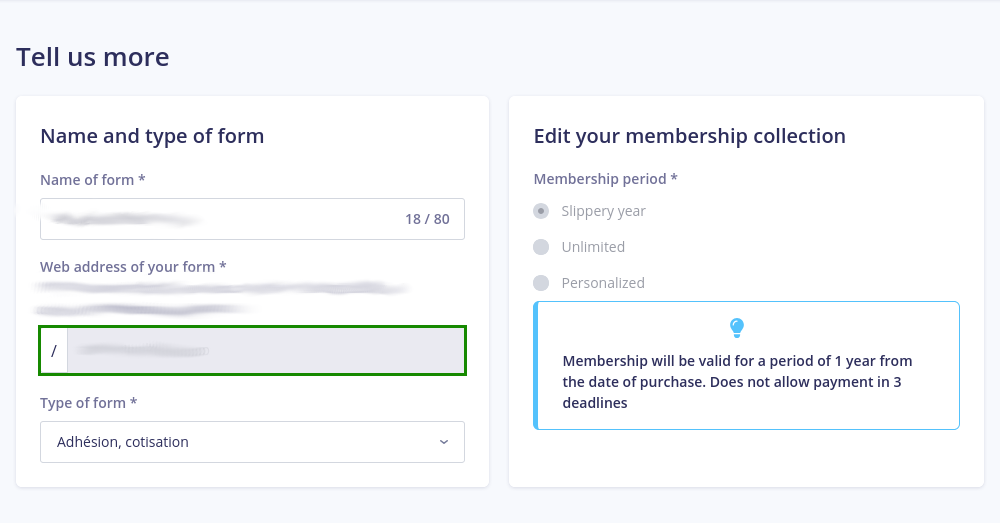1000x523 pixels.
Task: Focus the Name of form input field
Action: tap(215, 219)
